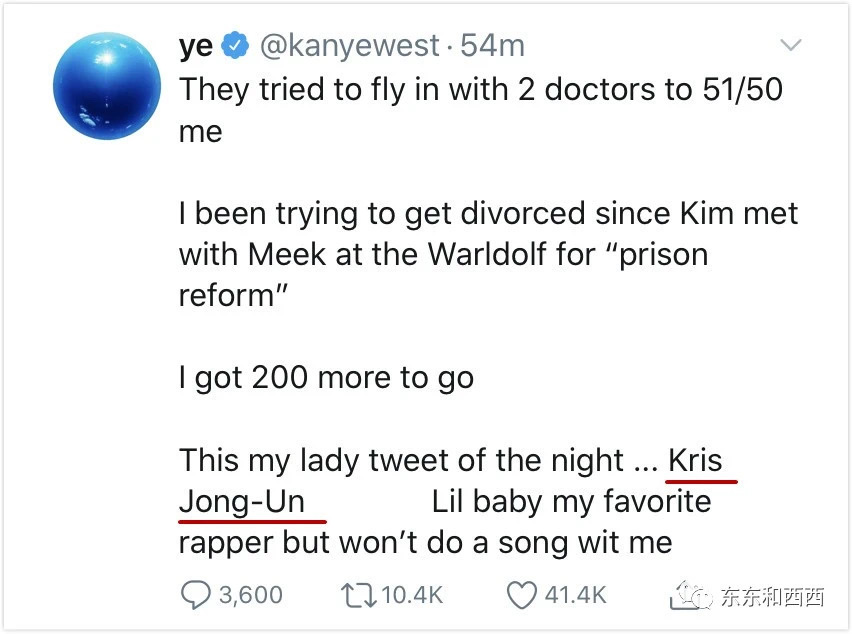
Task: Click the 54m timestamp
Action: [x=492, y=46]
